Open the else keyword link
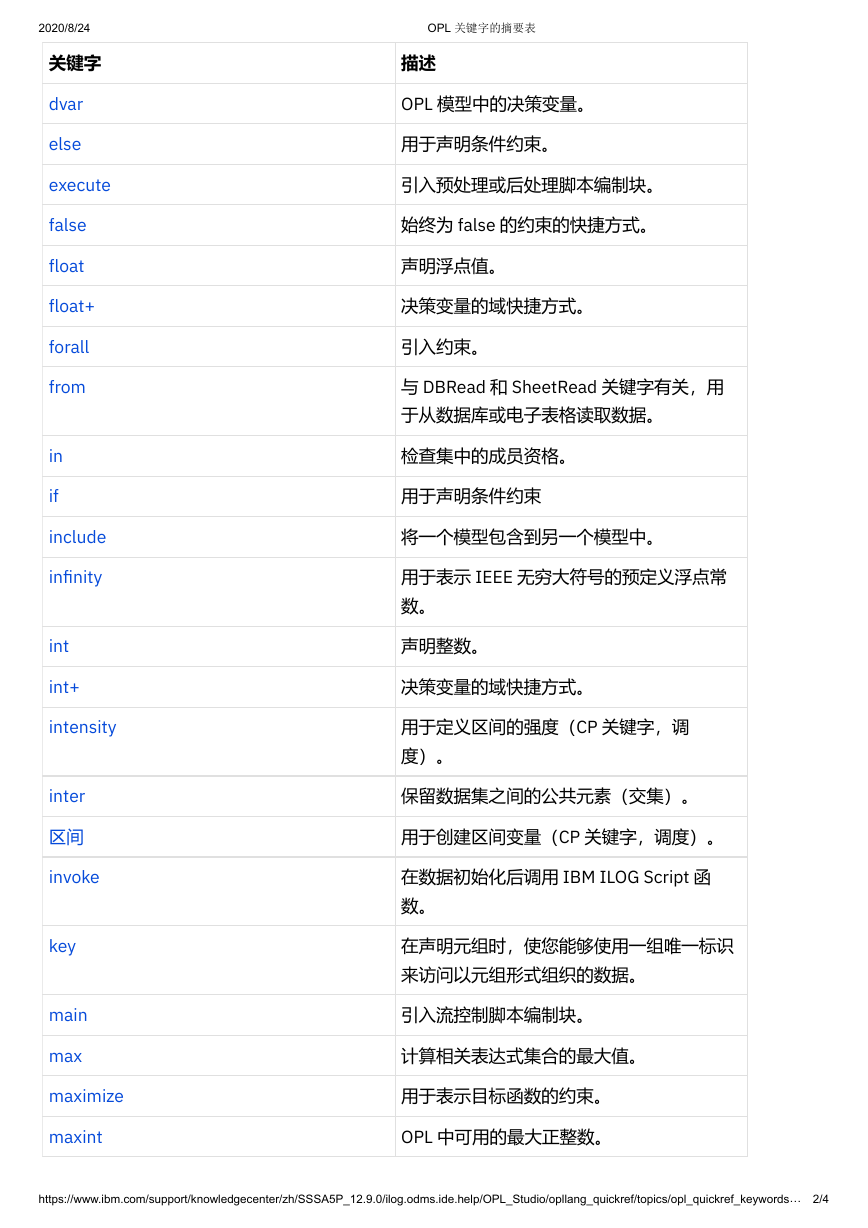868x1228 pixels. [65, 144]
